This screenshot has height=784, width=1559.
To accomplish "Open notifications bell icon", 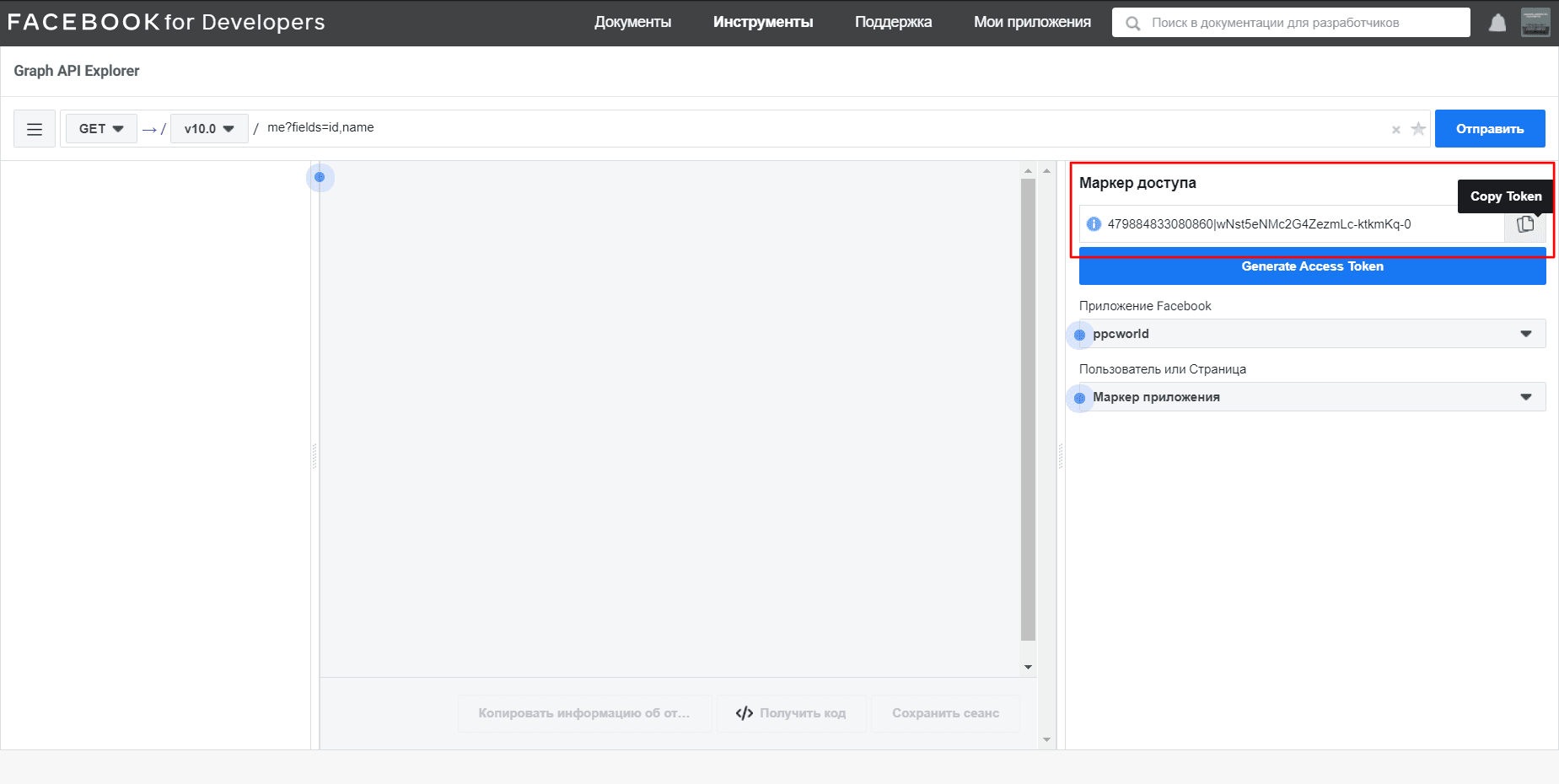I will [x=1497, y=23].
